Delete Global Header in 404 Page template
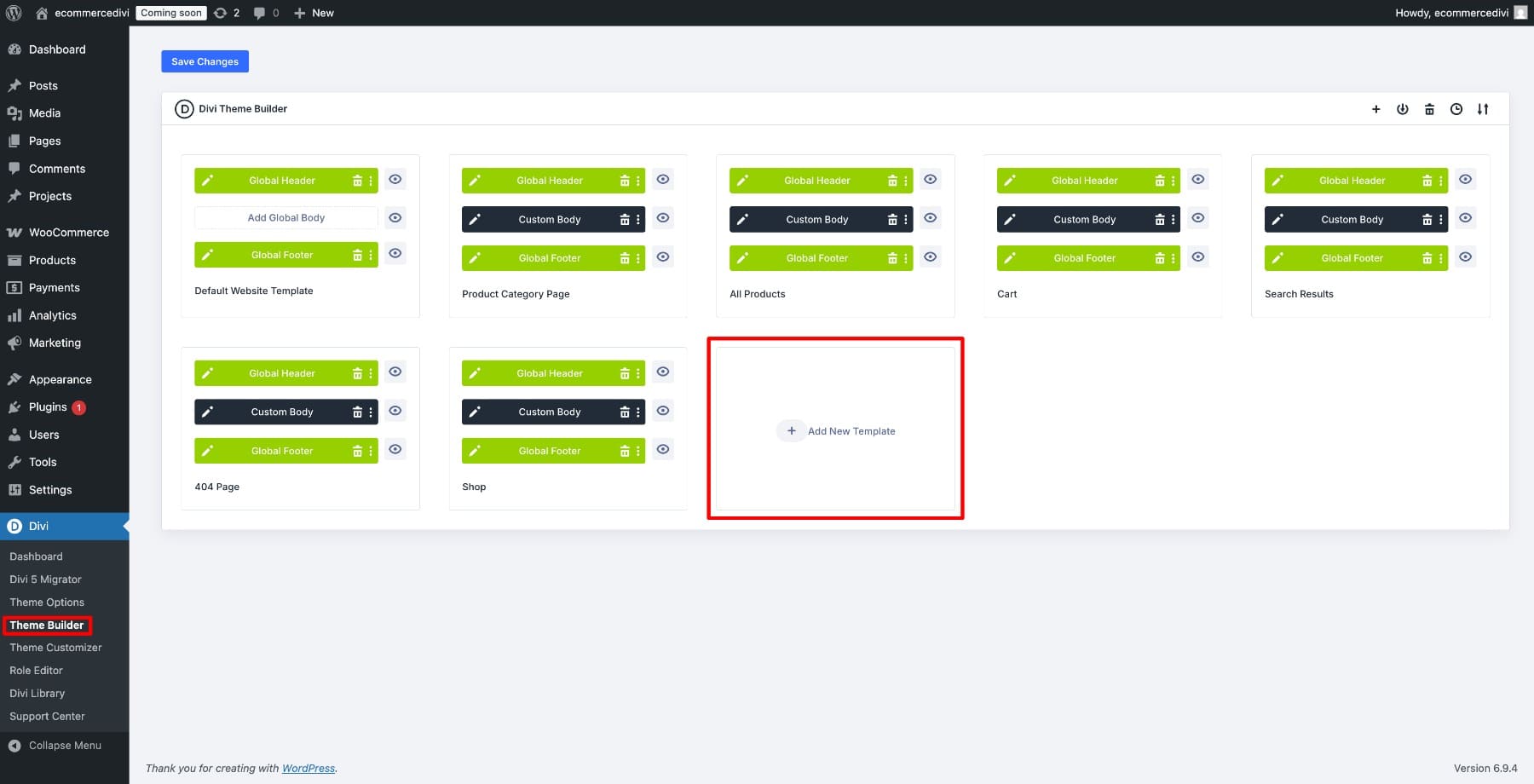Screen dimensions: 1534x784 click(357, 373)
